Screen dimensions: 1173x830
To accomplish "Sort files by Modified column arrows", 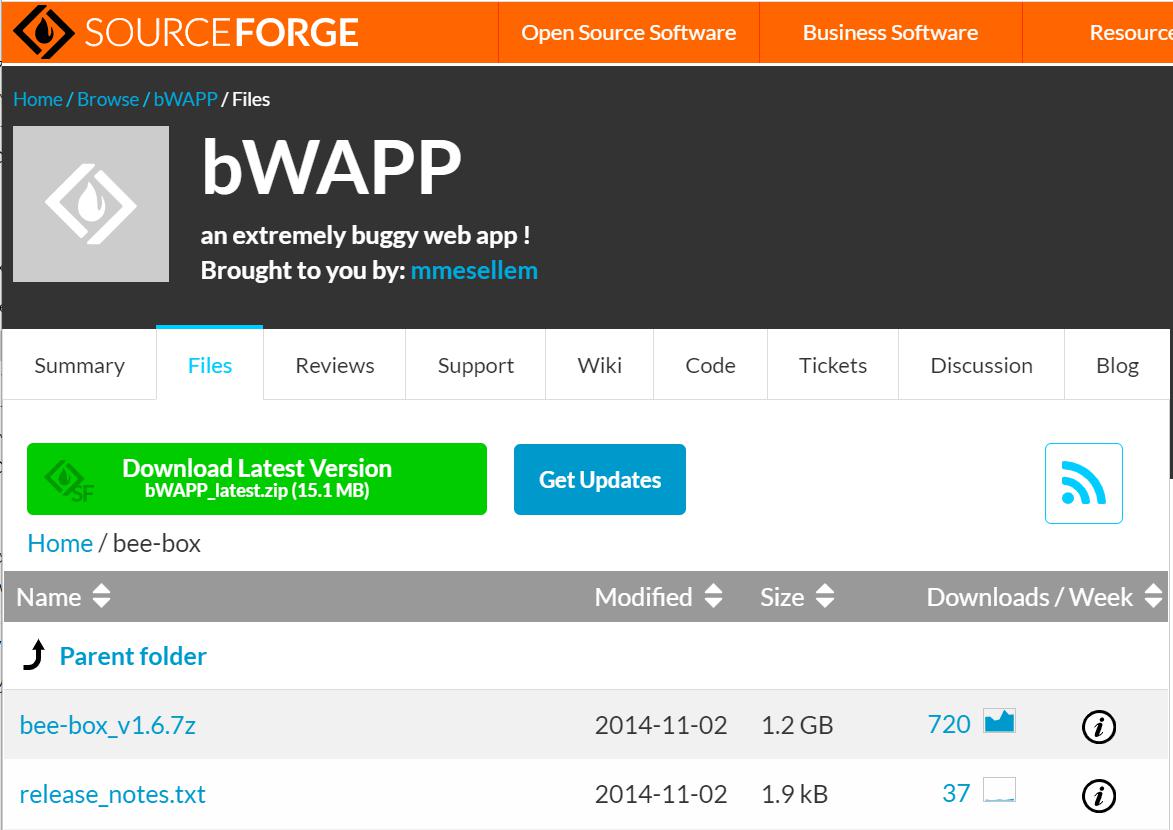I will coord(713,597).
